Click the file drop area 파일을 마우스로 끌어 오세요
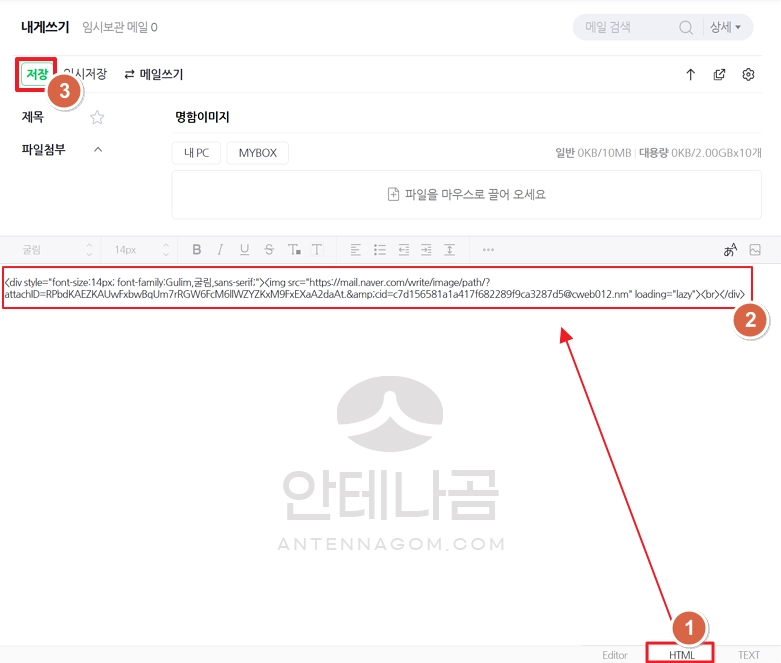 (x=466, y=194)
